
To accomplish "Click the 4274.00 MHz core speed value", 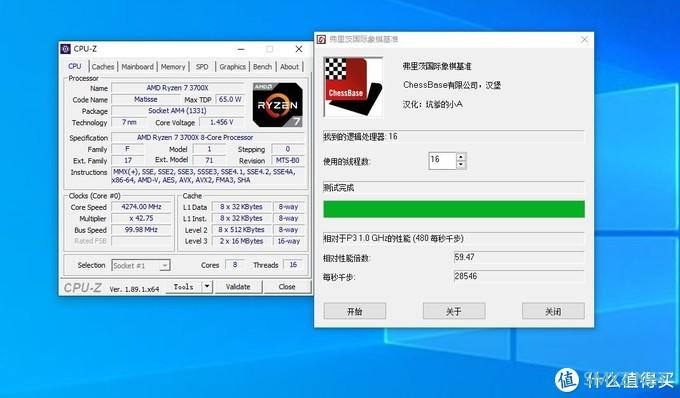I will 141,207.
